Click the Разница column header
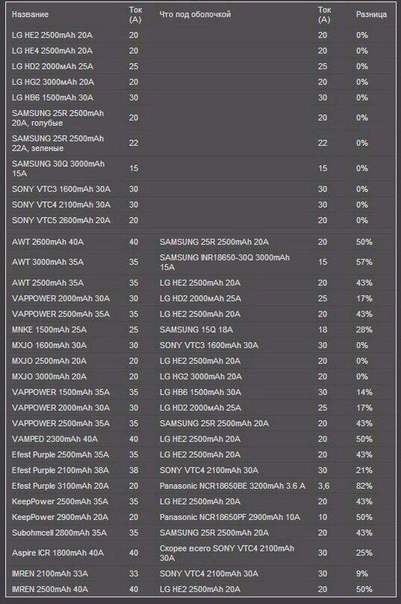This screenshot has height=604, width=401. pyautogui.click(x=371, y=15)
